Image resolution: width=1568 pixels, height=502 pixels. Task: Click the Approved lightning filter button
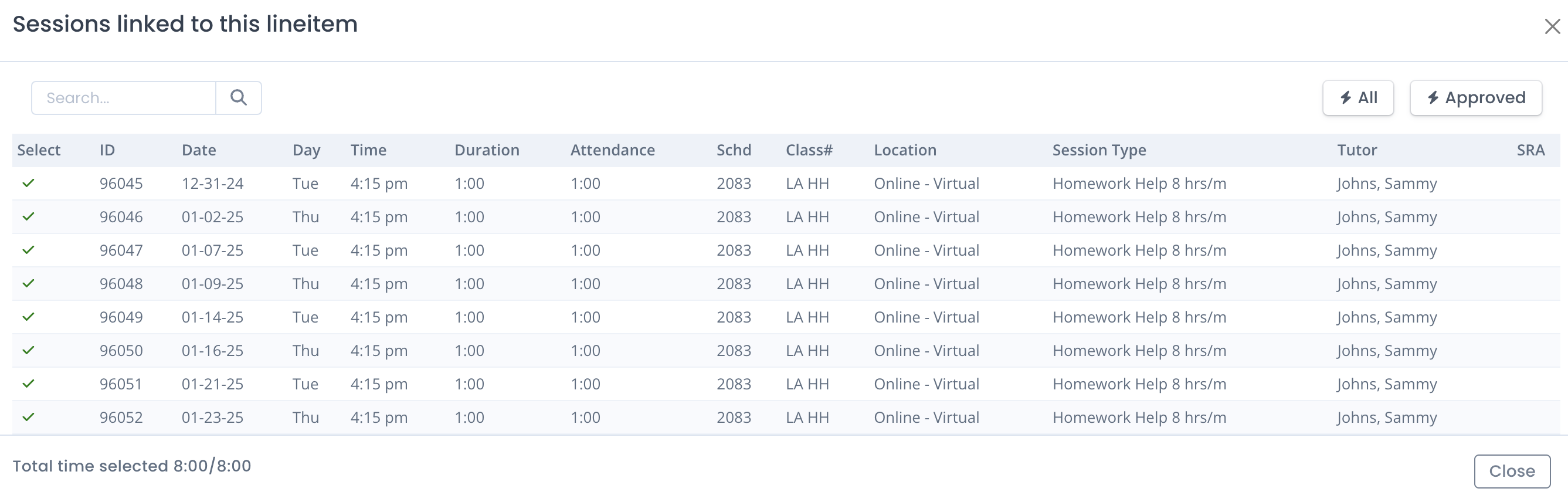pyautogui.click(x=1475, y=98)
